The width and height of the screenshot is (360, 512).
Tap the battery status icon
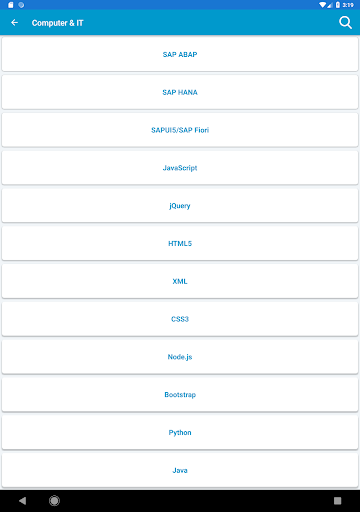338,5
